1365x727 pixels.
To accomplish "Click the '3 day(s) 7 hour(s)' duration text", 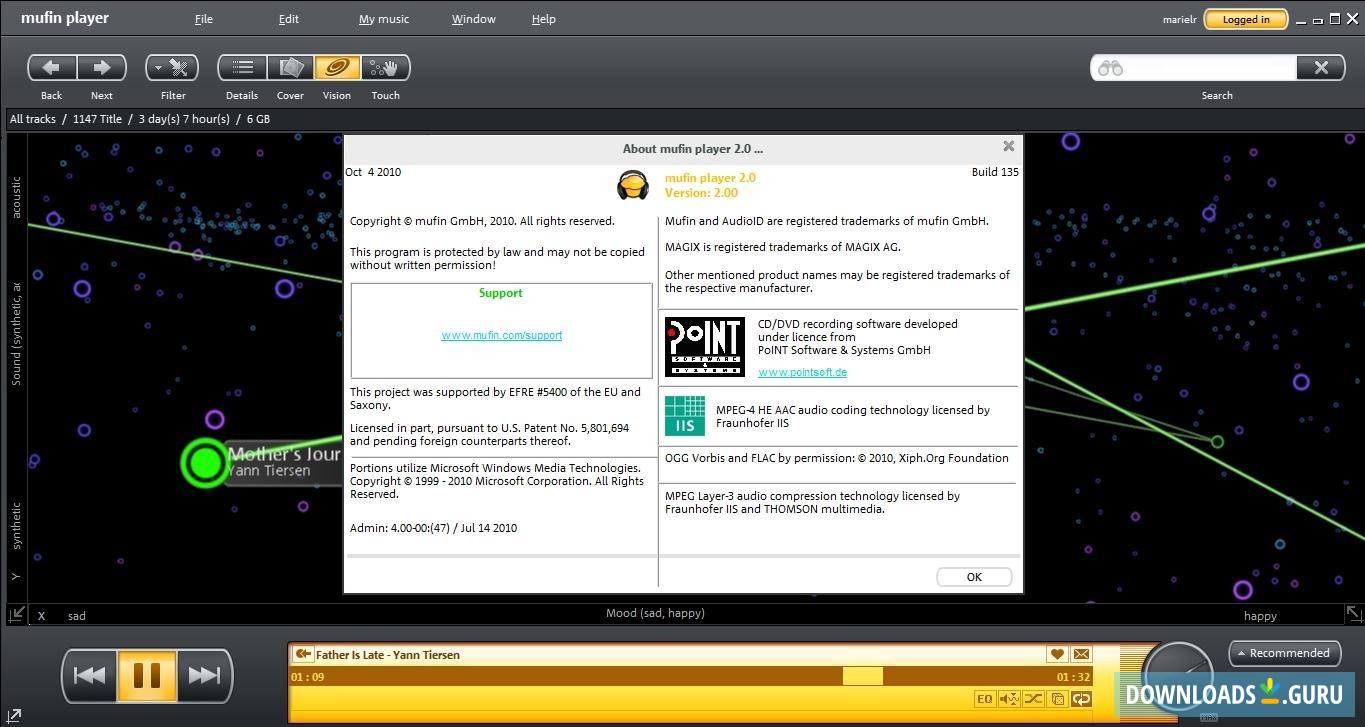I will 184,119.
